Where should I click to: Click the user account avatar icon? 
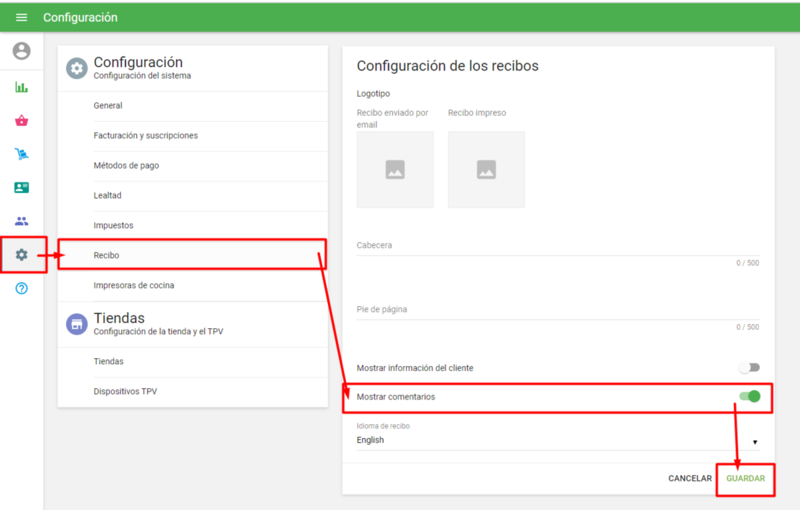tap(22, 51)
